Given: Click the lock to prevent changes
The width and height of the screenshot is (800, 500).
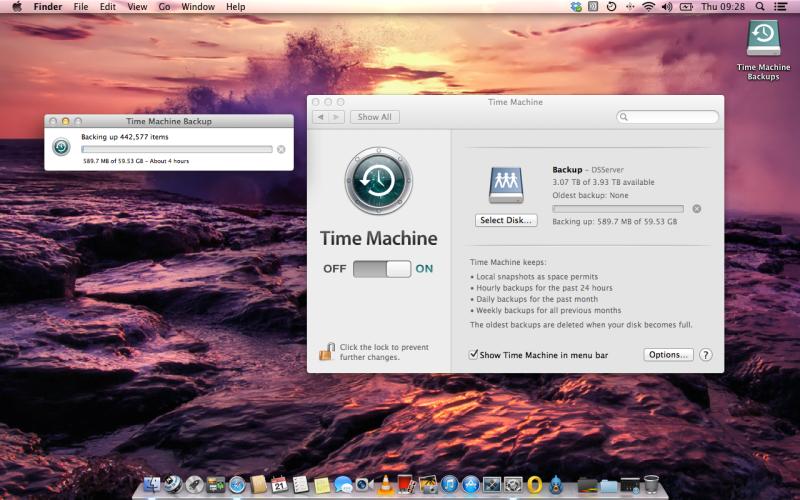Looking at the screenshot, I should click(327, 352).
